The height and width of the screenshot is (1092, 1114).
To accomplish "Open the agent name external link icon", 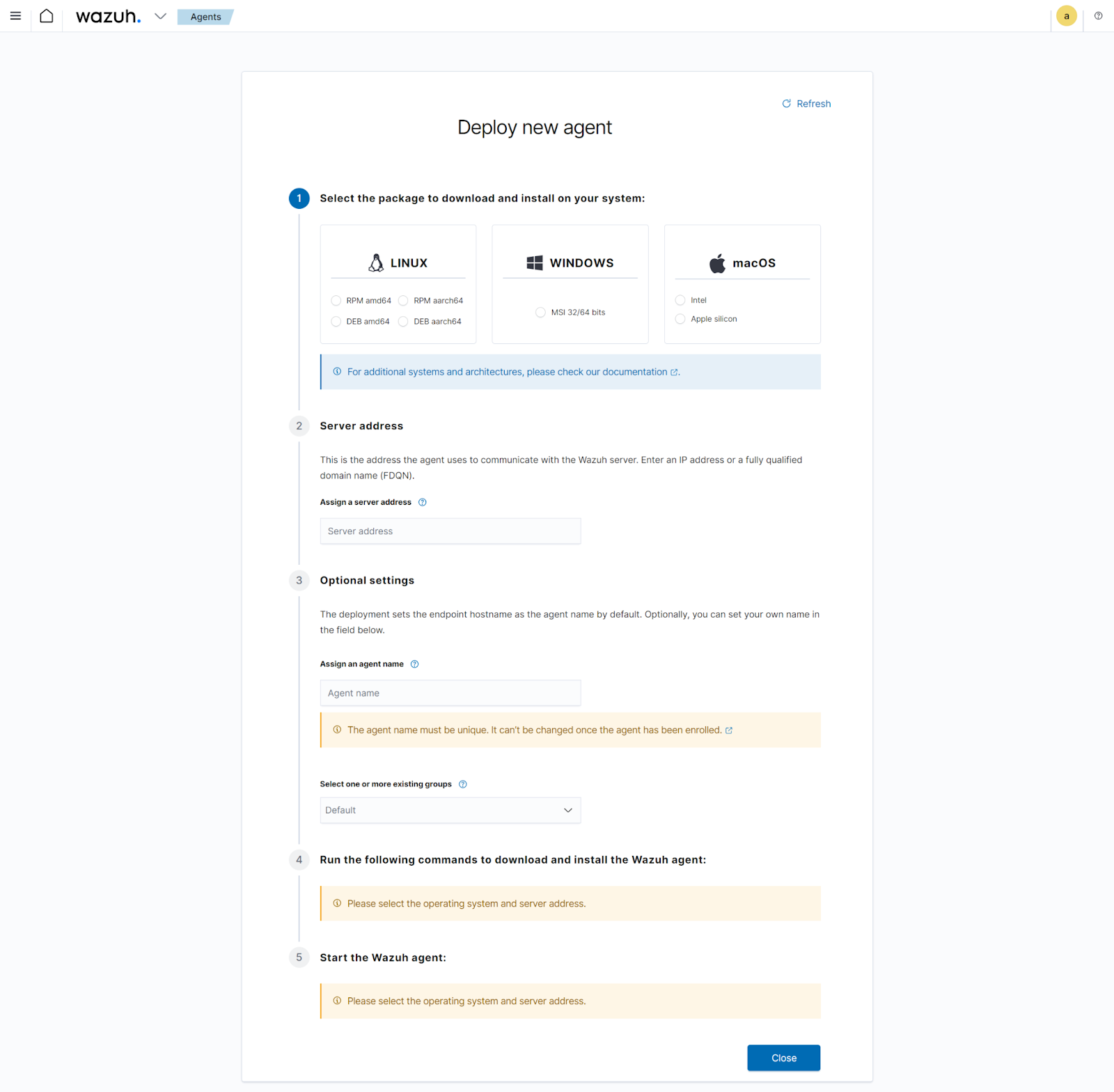I will [x=729, y=731].
